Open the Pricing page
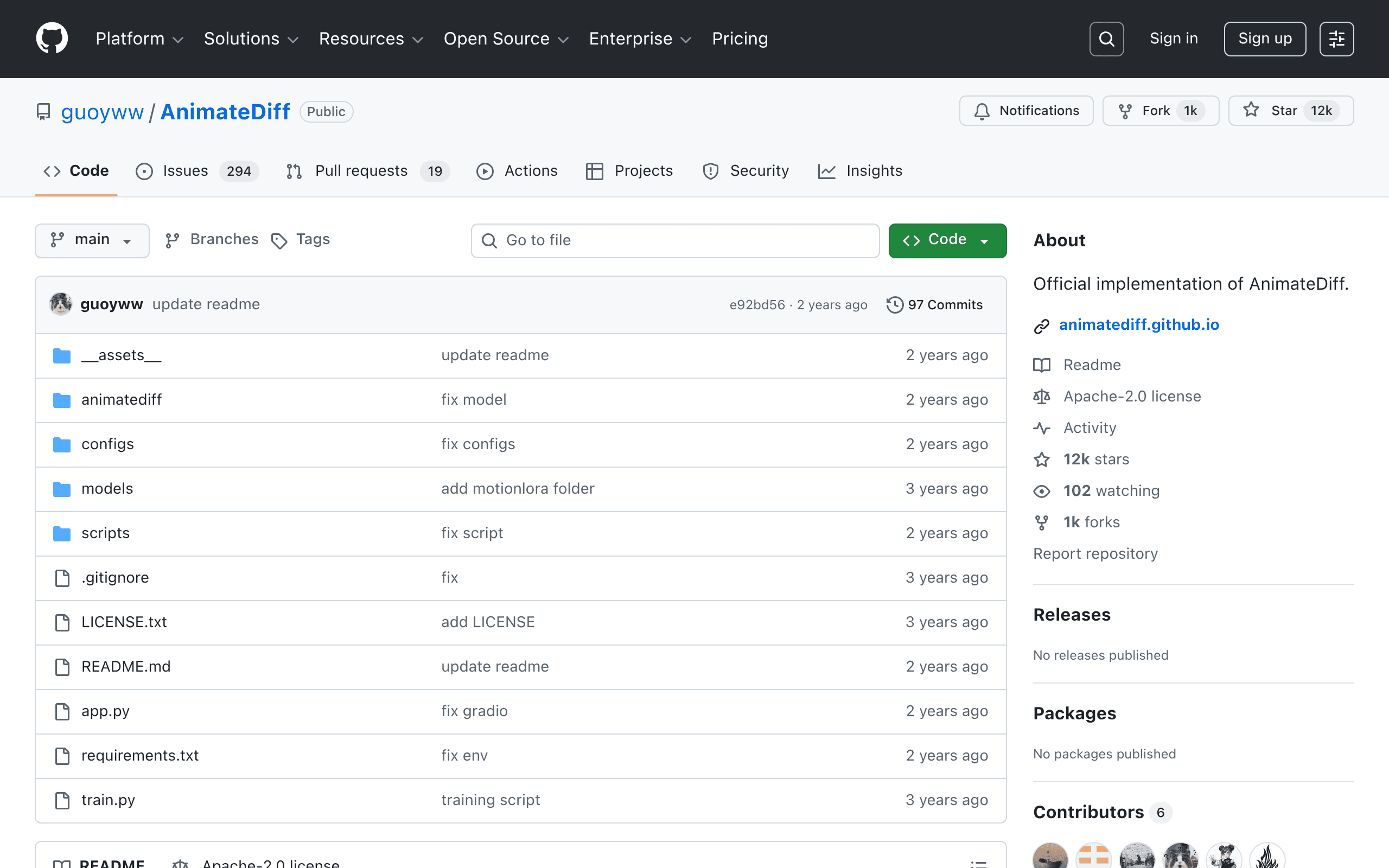1389x868 pixels. (x=740, y=39)
